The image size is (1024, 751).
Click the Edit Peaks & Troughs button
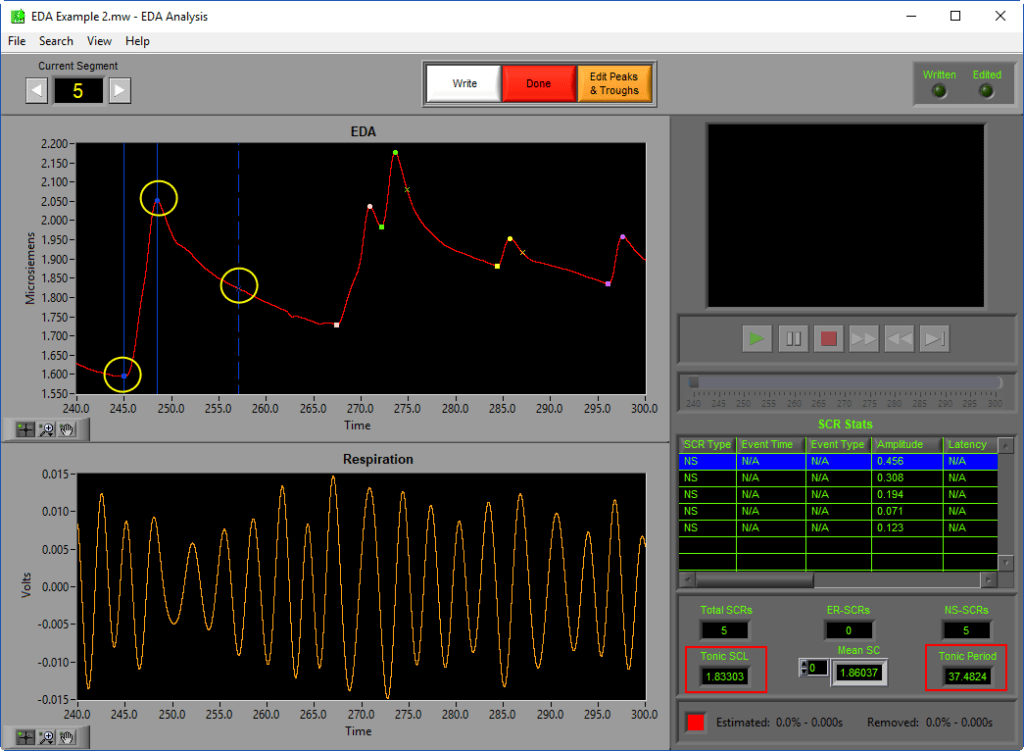(x=615, y=84)
